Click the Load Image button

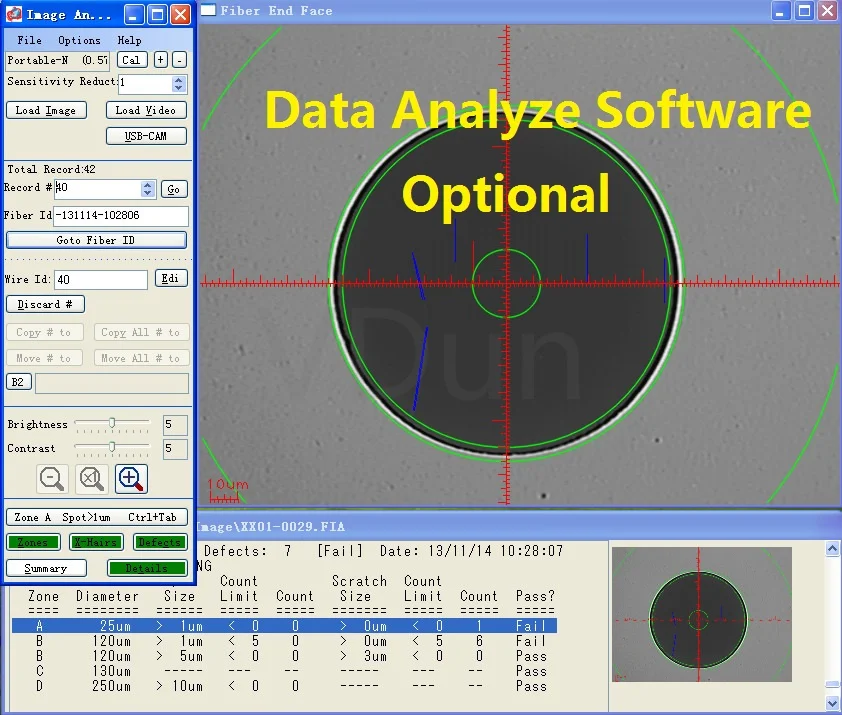pyautogui.click(x=46, y=110)
